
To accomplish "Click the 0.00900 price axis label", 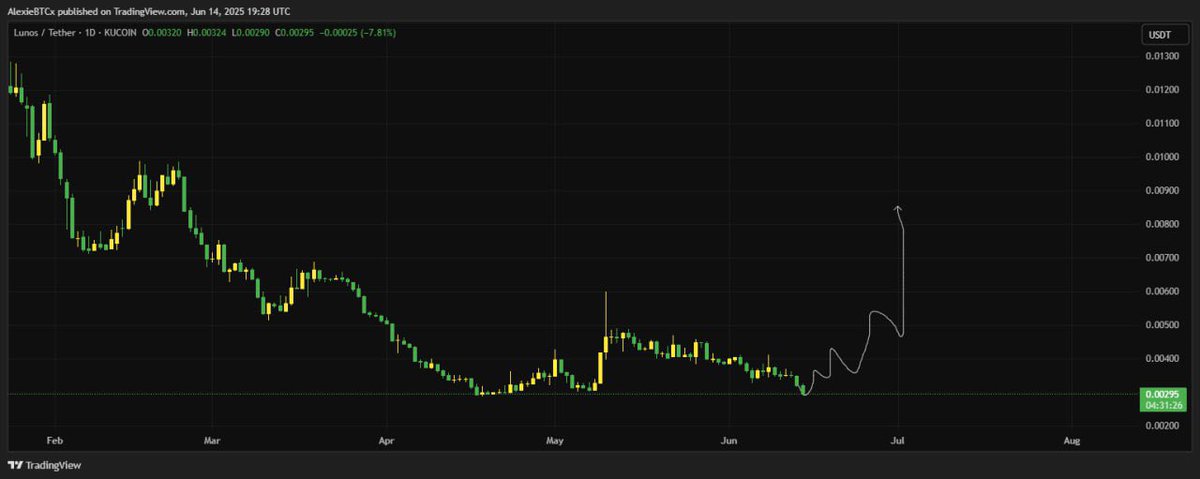I will [x=1162, y=191].
